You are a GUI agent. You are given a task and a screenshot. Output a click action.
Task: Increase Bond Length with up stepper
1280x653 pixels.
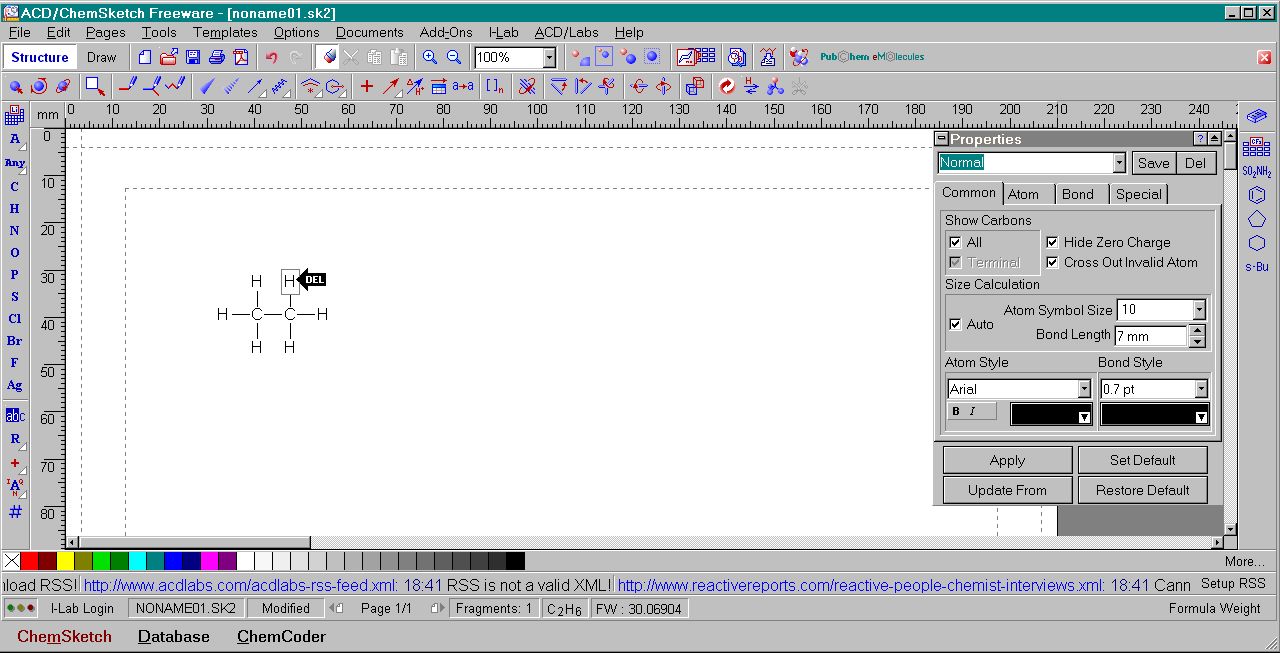click(x=1198, y=330)
